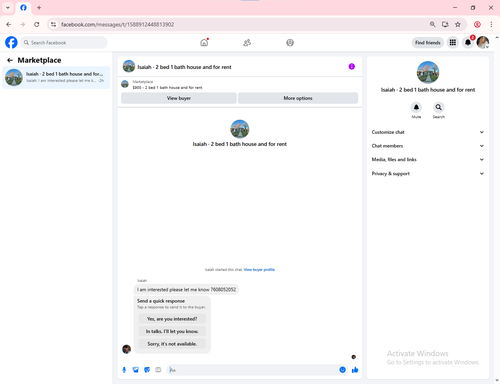Choose a sticker icon
This screenshot has width=500, height=384.
pyautogui.click(x=147, y=370)
